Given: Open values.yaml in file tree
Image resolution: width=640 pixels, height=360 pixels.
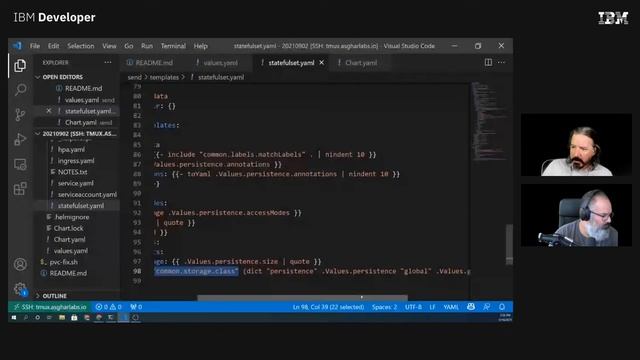Looking at the screenshot, I should point(71,251).
